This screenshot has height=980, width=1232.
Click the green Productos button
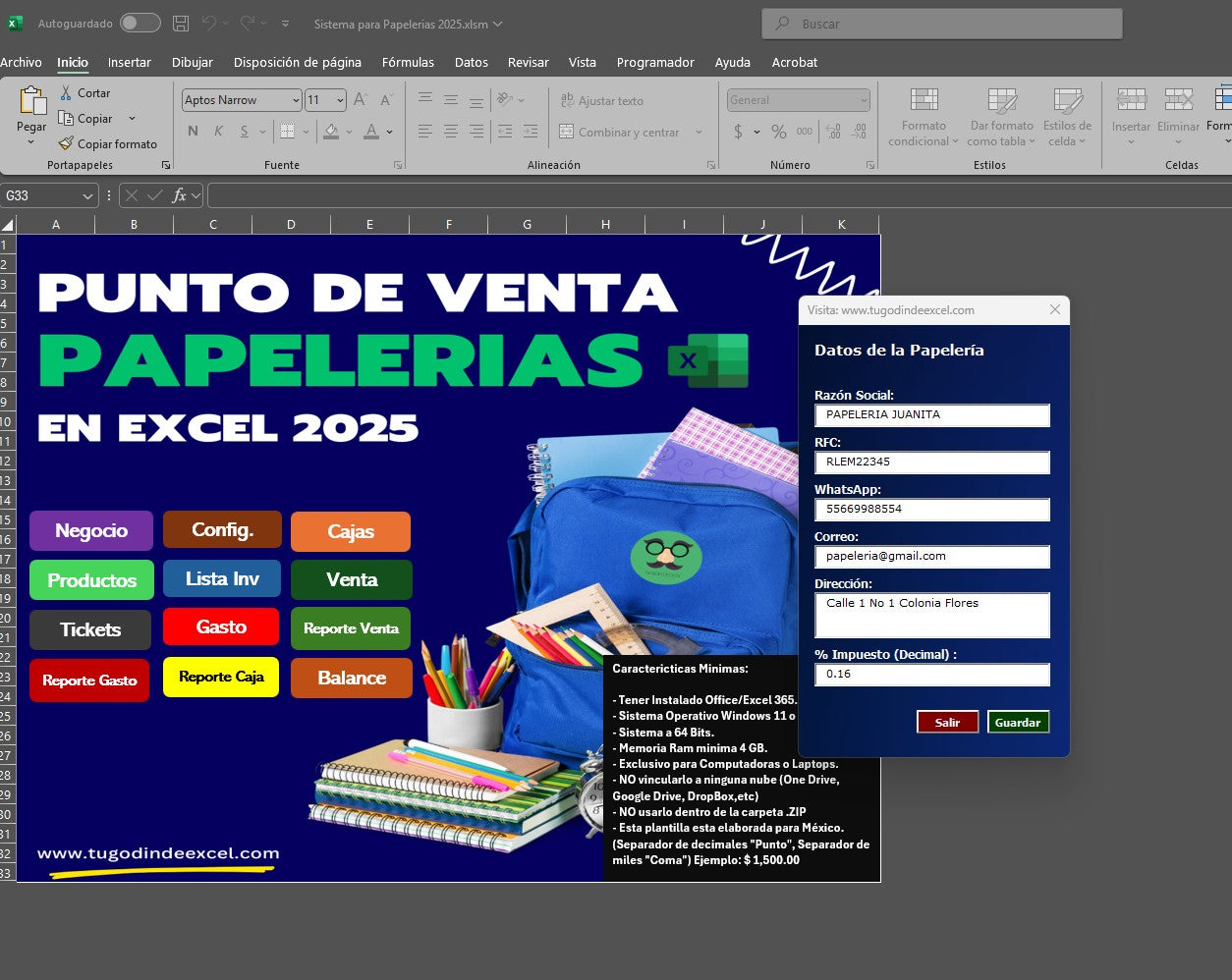point(91,579)
